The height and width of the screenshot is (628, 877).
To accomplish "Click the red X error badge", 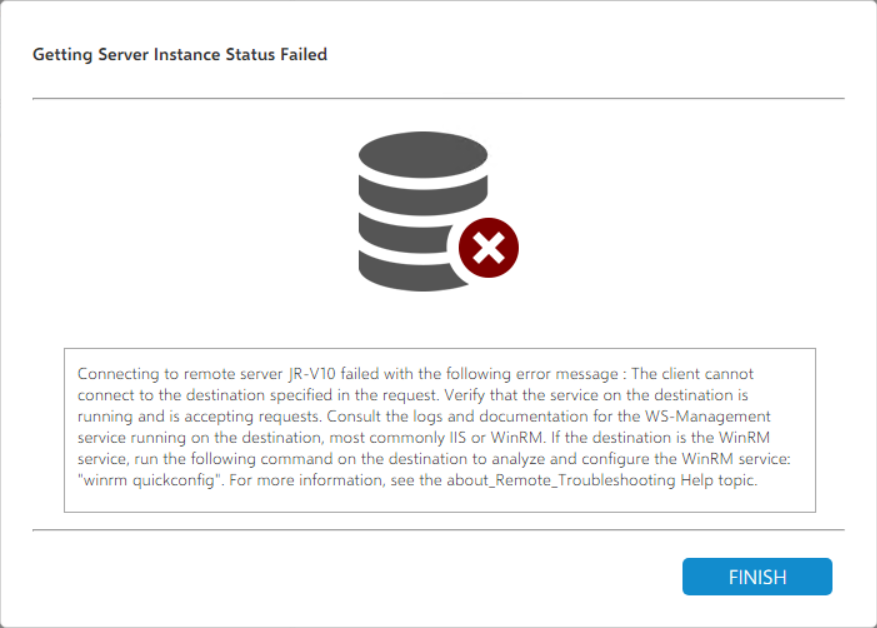I will [488, 246].
